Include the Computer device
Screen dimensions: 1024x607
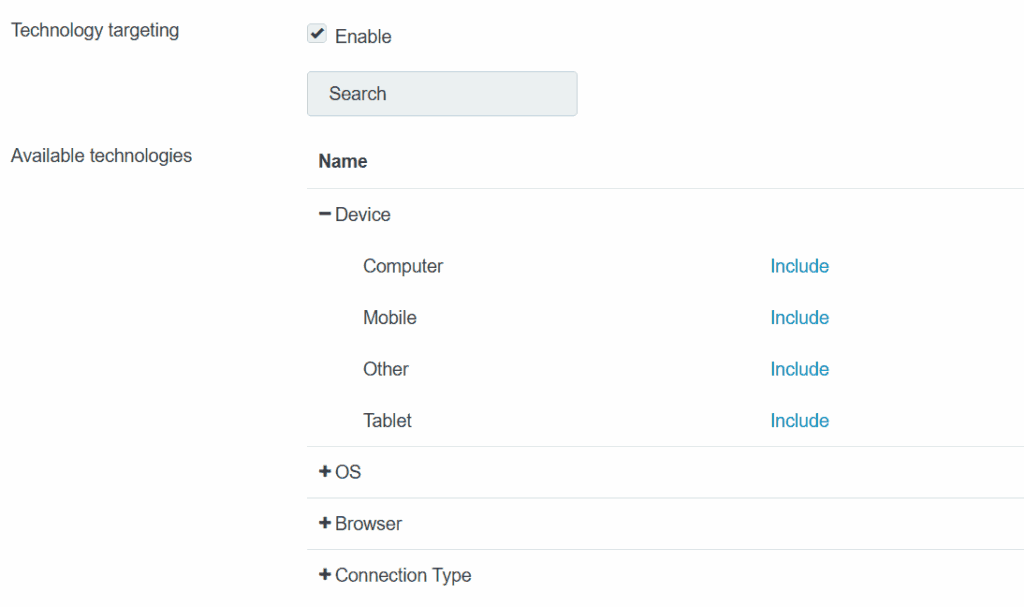tap(799, 267)
